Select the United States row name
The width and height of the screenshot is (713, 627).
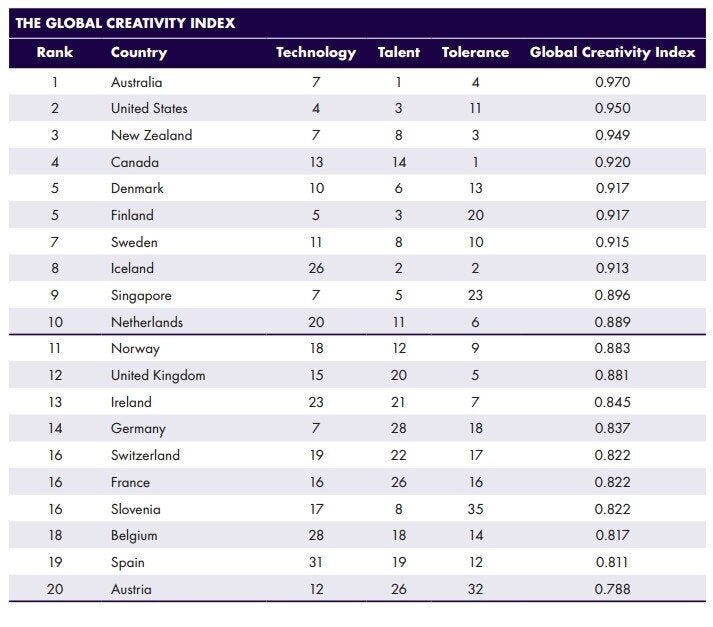point(149,108)
